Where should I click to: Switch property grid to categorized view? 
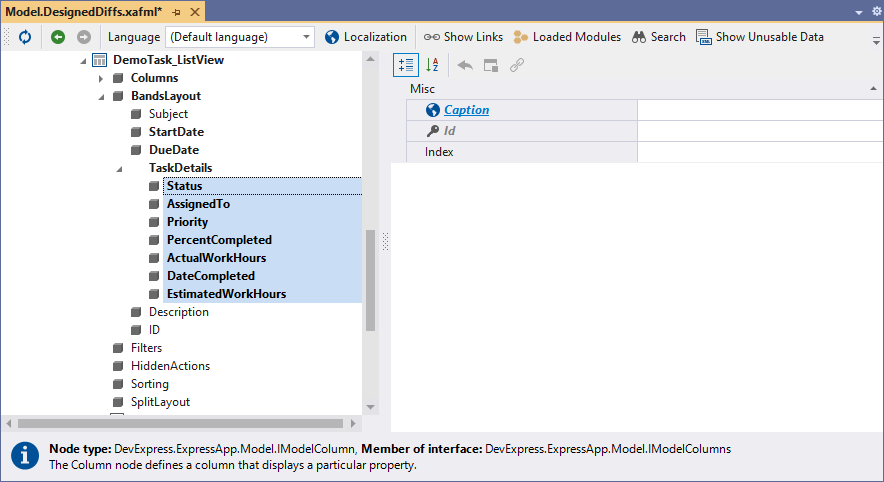(406, 65)
